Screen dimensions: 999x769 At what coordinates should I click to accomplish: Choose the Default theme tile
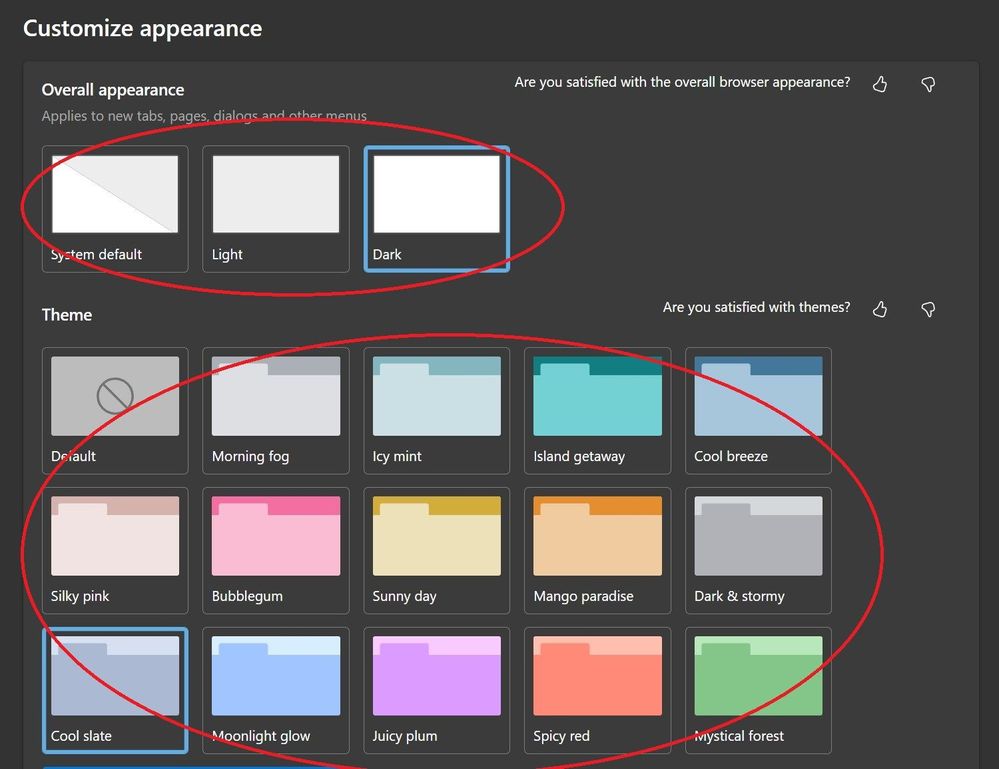point(115,410)
